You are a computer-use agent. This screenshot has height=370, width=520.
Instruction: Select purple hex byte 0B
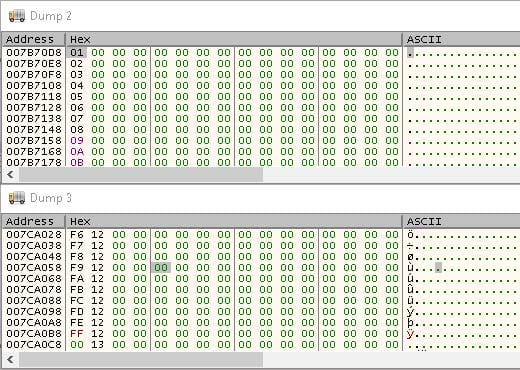pyautogui.click(x=77, y=163)
